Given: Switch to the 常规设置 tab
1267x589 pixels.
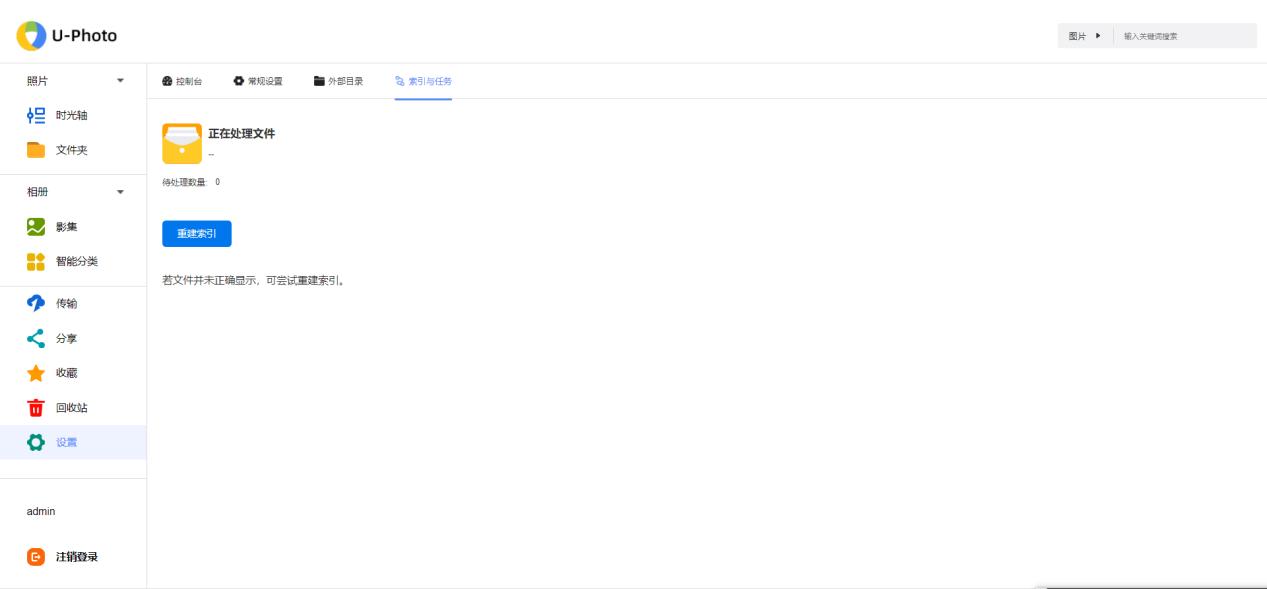Looking at the screenshot, I should coord(258,81).
